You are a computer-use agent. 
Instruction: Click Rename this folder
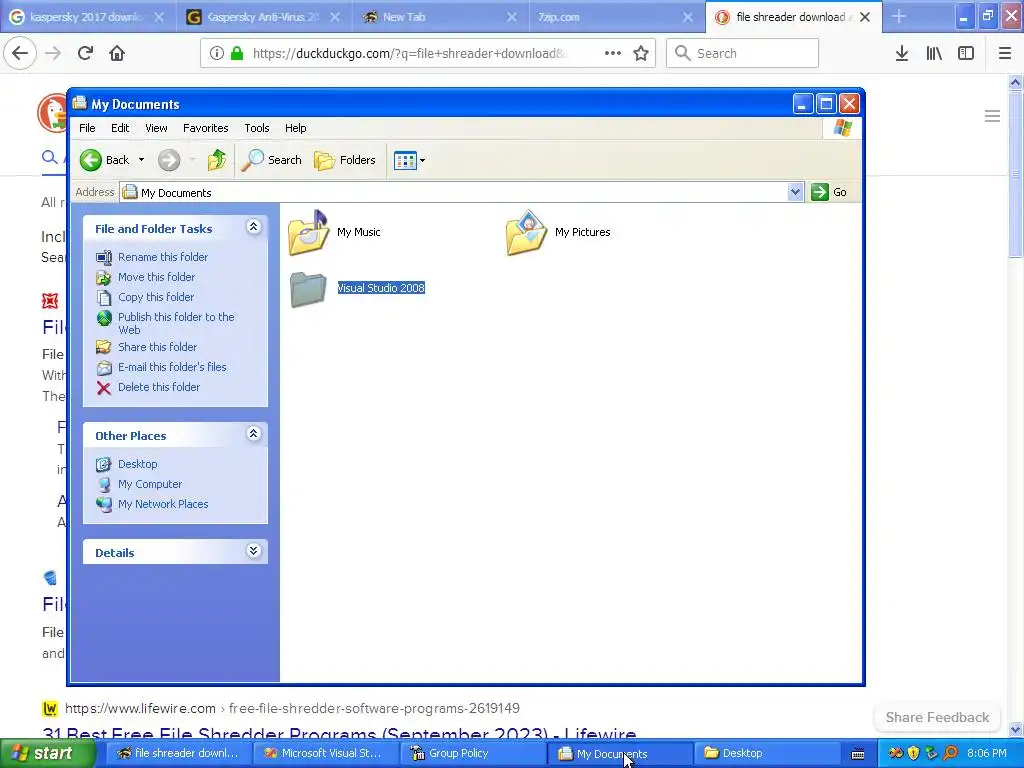coord(163,257)
